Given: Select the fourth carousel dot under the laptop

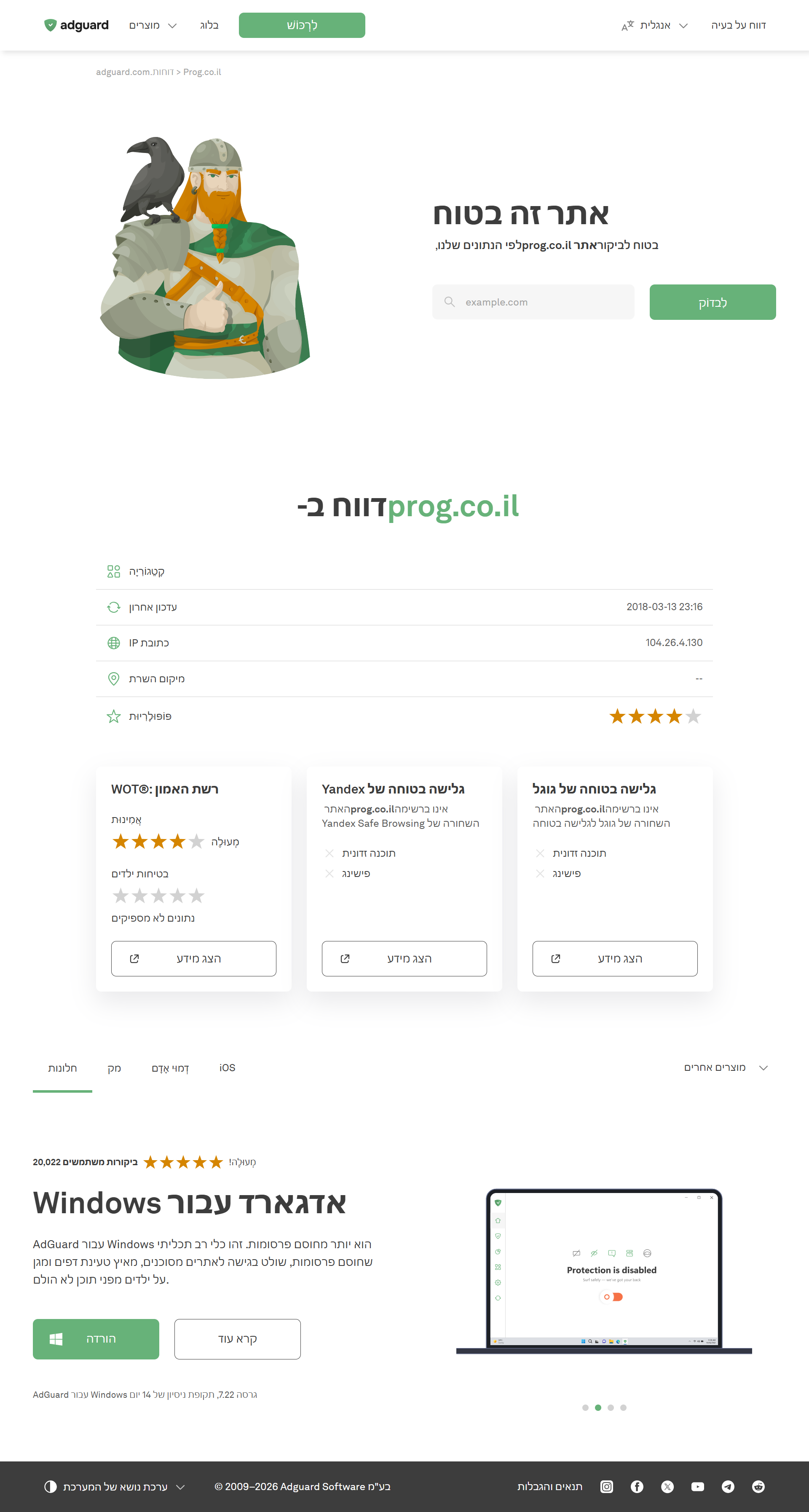Looking at the screenshot, I should pyautogui.click(x=624, y=1407).
